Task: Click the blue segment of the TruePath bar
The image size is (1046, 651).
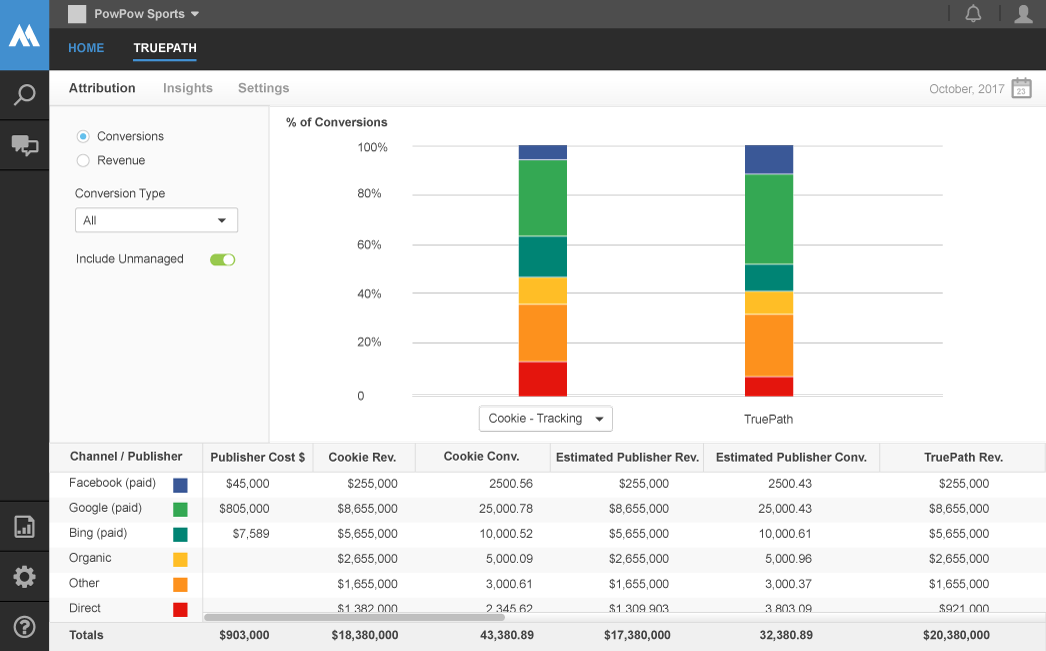Action: pyautogui.click(x=768, y=159)
